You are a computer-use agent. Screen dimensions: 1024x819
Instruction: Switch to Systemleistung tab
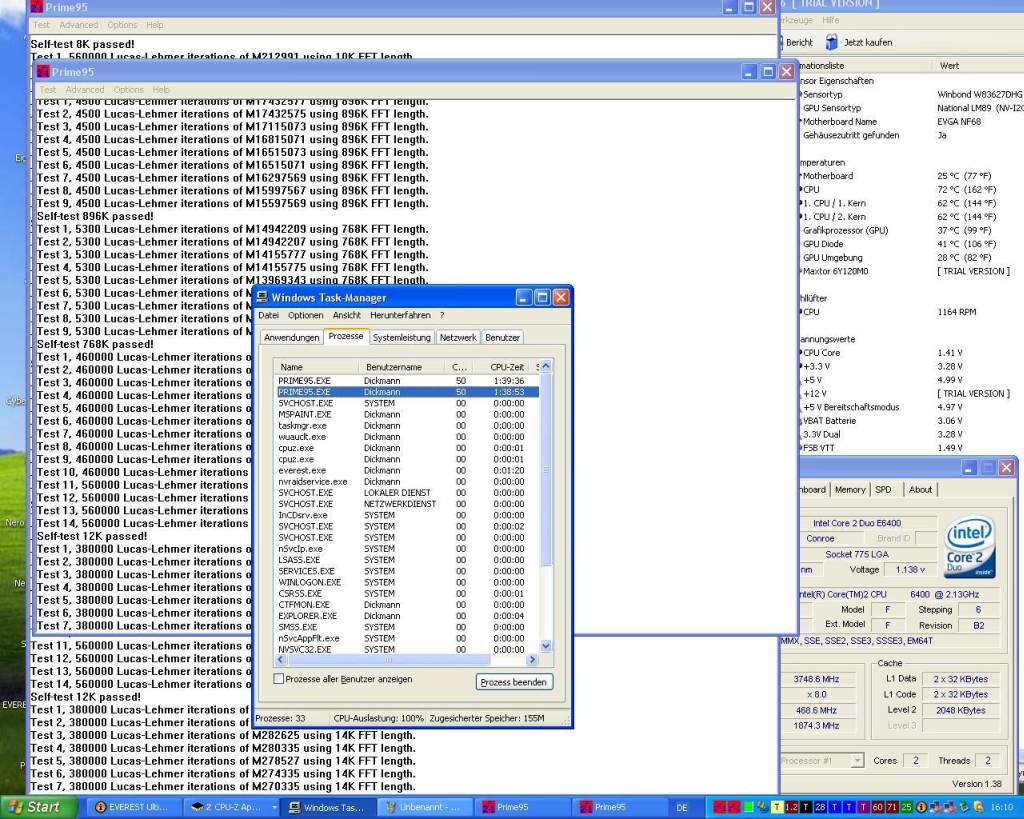point(402,338)
